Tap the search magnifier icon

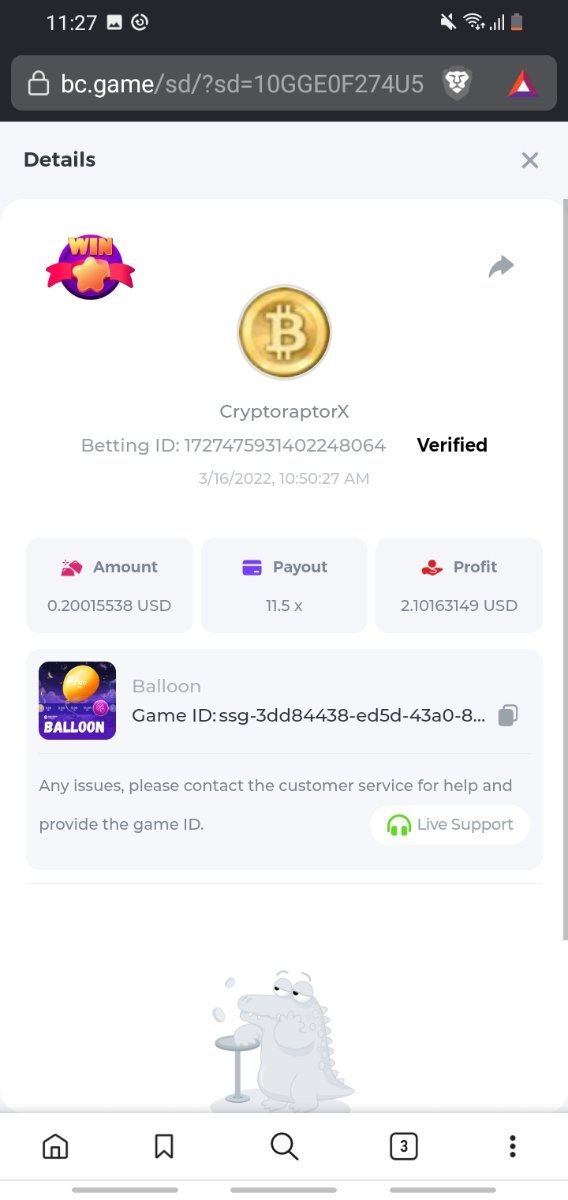285,1146
